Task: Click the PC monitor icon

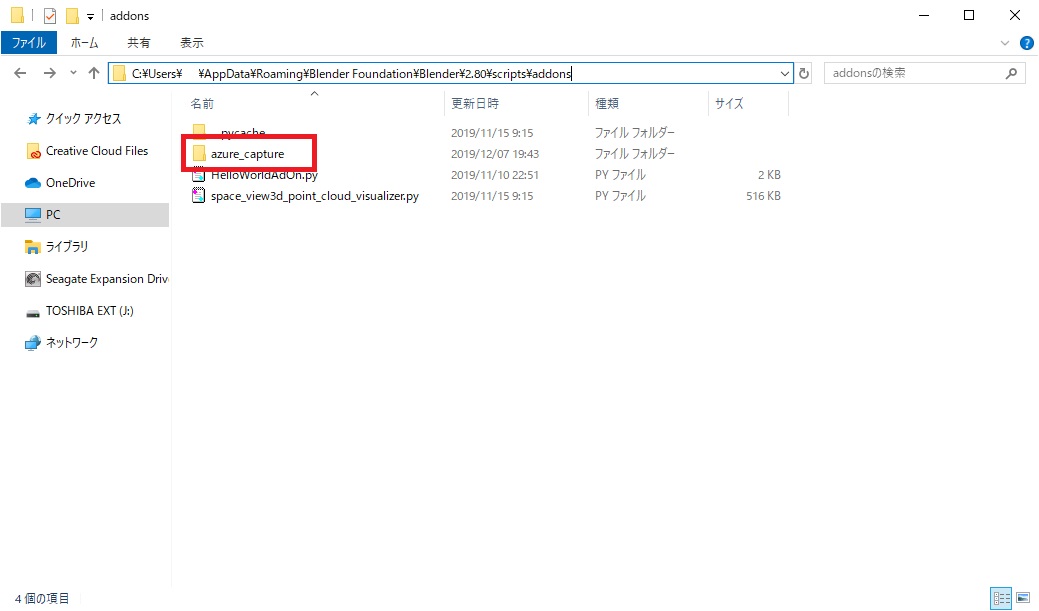Action: point(33,215)
